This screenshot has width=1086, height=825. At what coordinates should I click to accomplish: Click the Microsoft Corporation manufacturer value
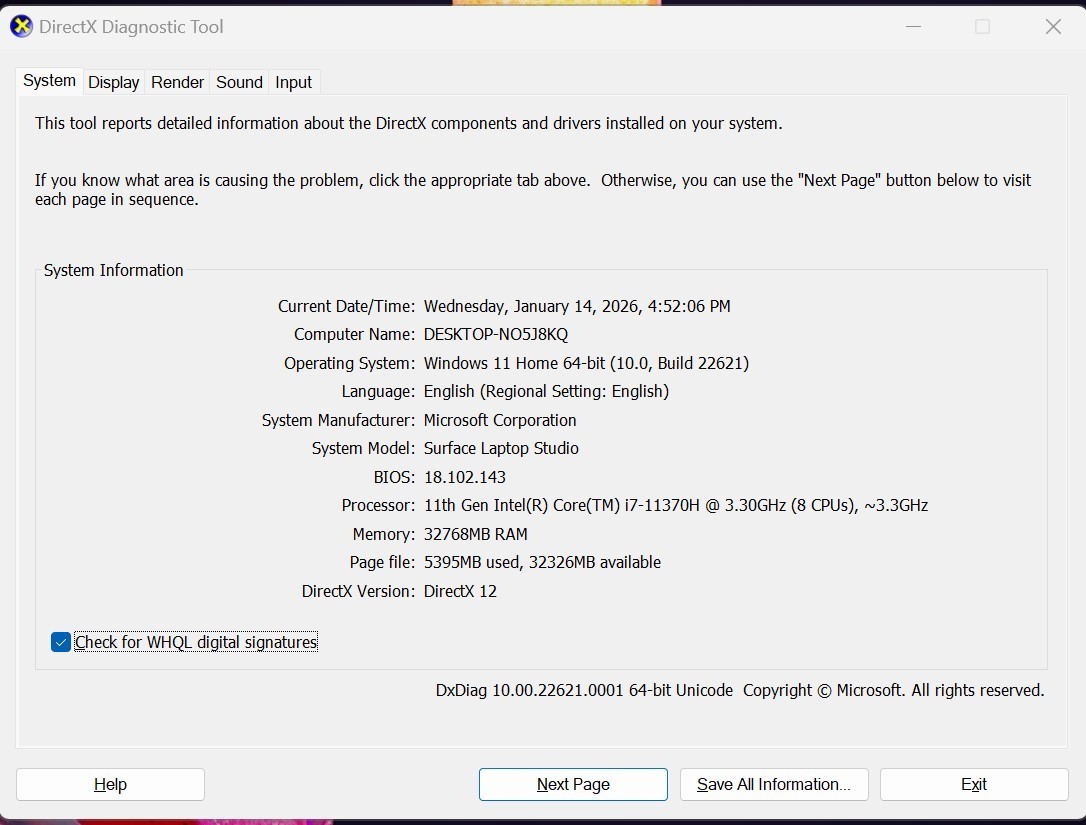(x=499, y=420)
